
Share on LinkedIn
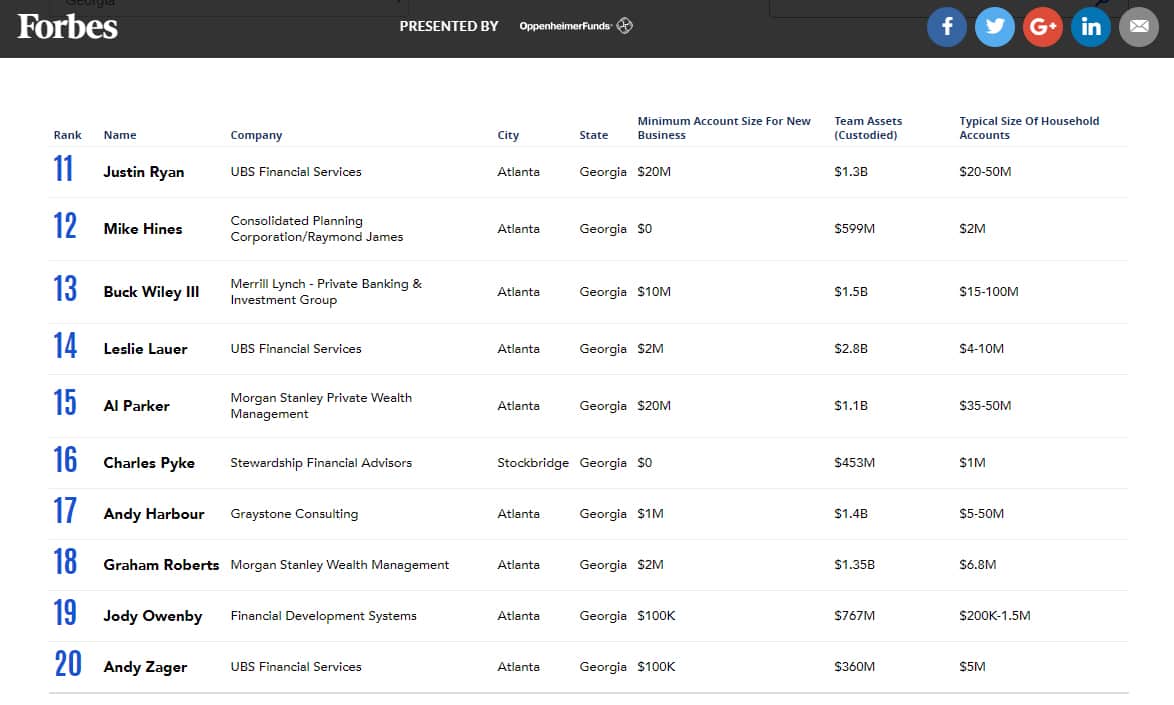click(x=1090, y=27)
